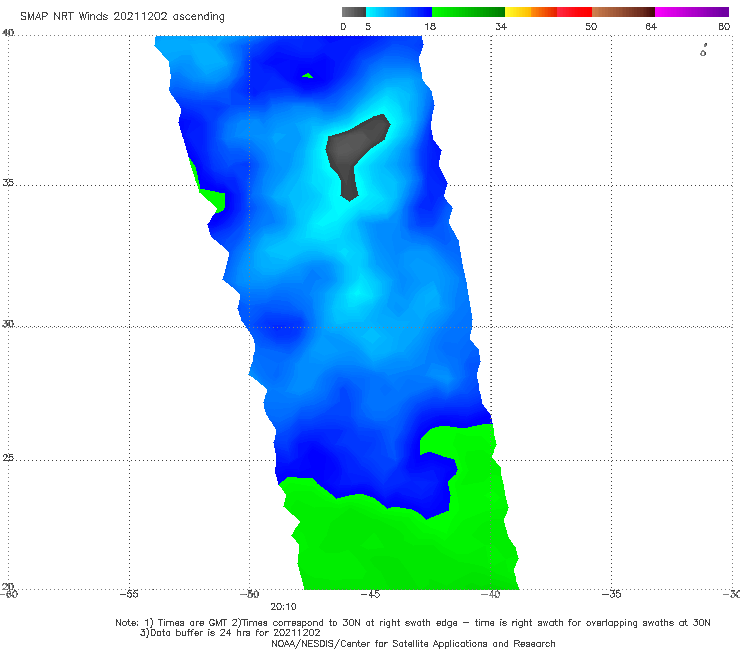This screenshot has height=650, width=740.
Task: Click the longitude label '-50'
Action: (250, 594)
